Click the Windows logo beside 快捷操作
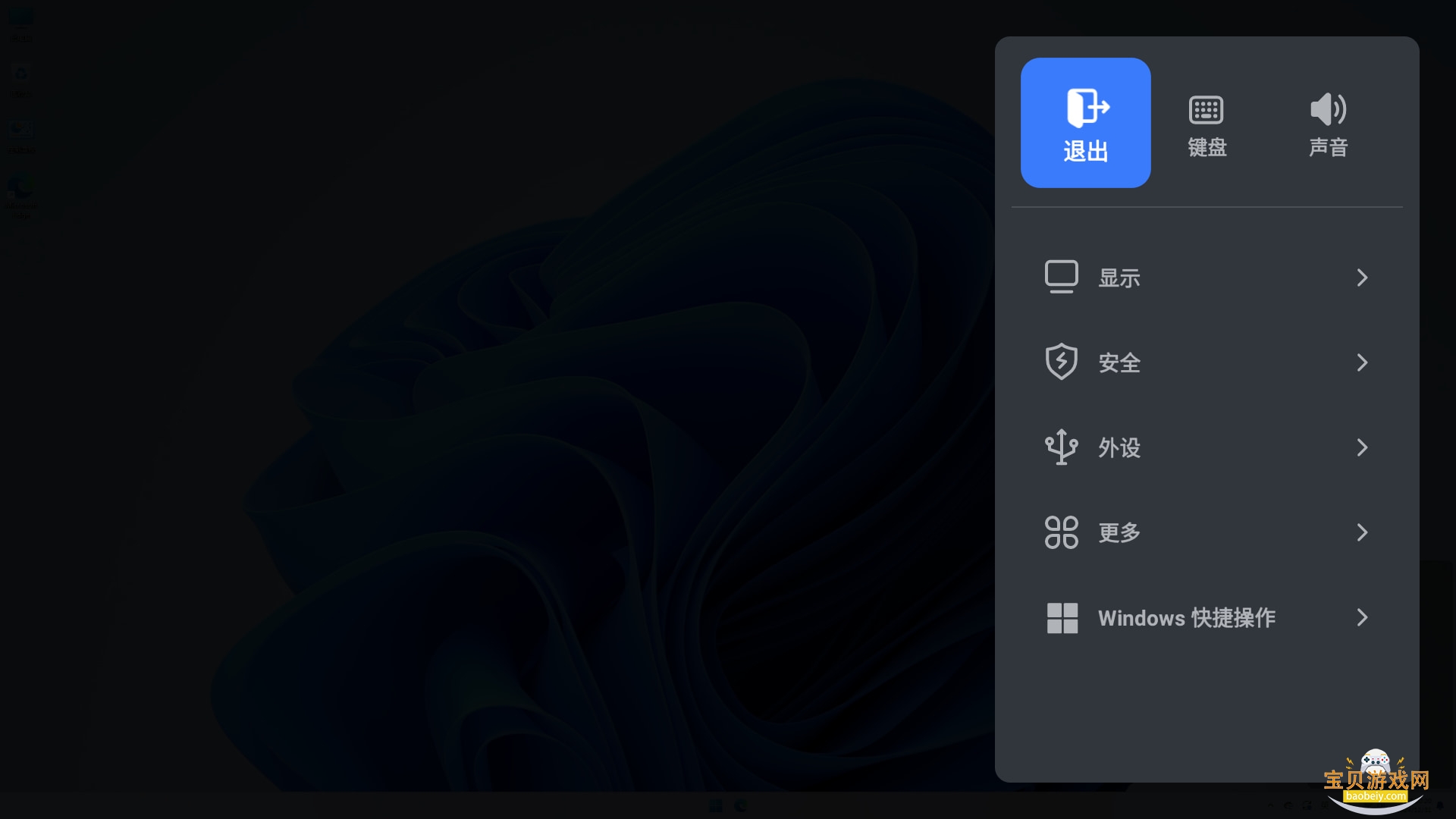Screen dimensions: 1456x819 tap(1062, 617)
